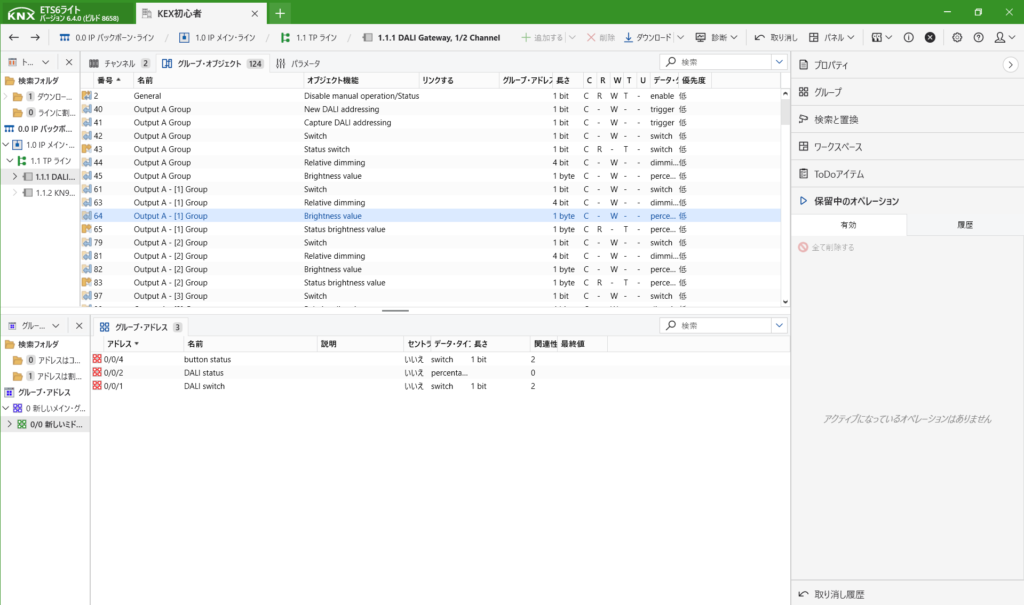This screenshot has height=605, width=1024.
Task: Click the help question mark icon
Action: tap(978, 37)
